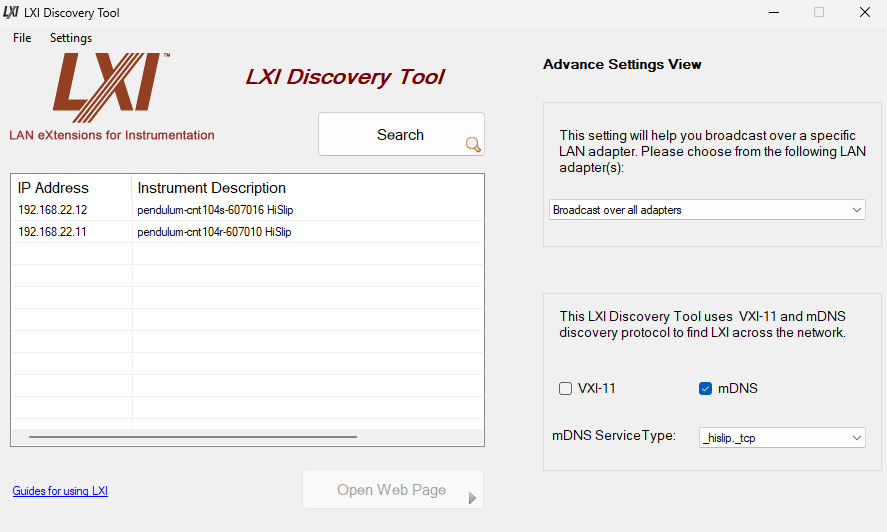Select the row with IP 192.168.22.11
This screenshot has height=532, width=887.
247,232
